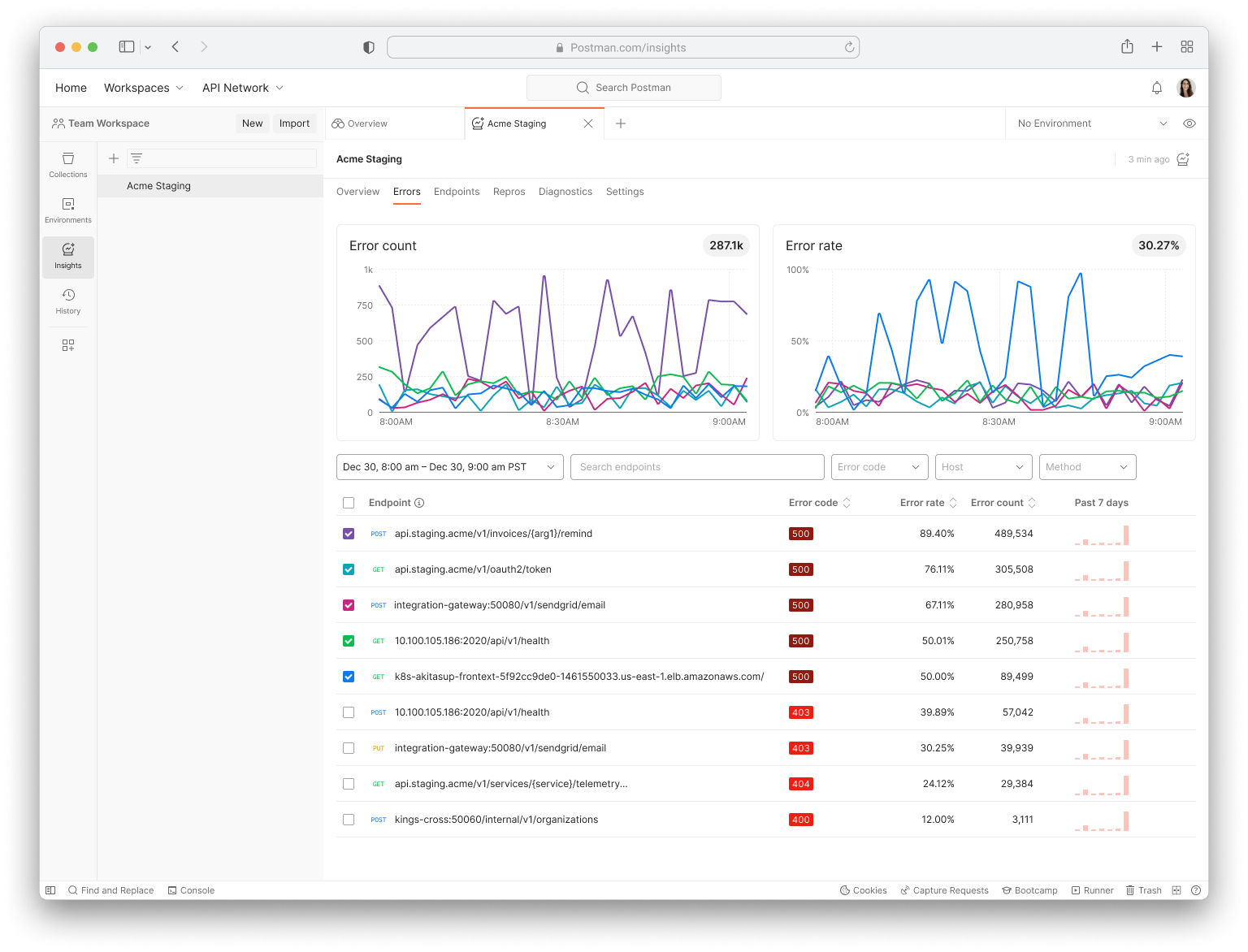Open the Runner from the status bar
The image size is (1248, 952).
[1092, 890]
